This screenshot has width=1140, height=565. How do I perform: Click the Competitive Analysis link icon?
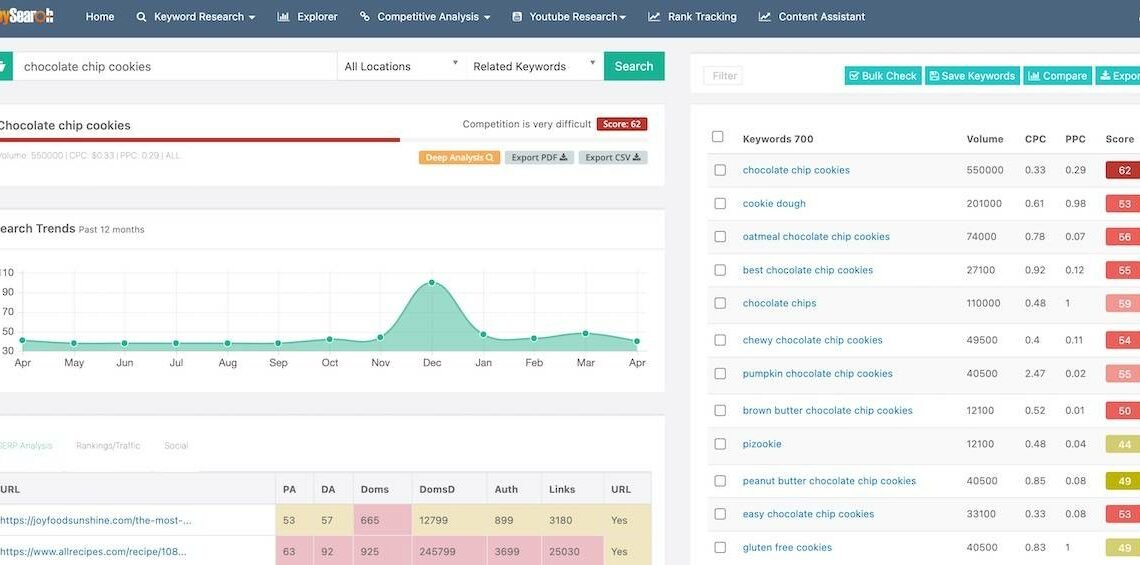364,17
